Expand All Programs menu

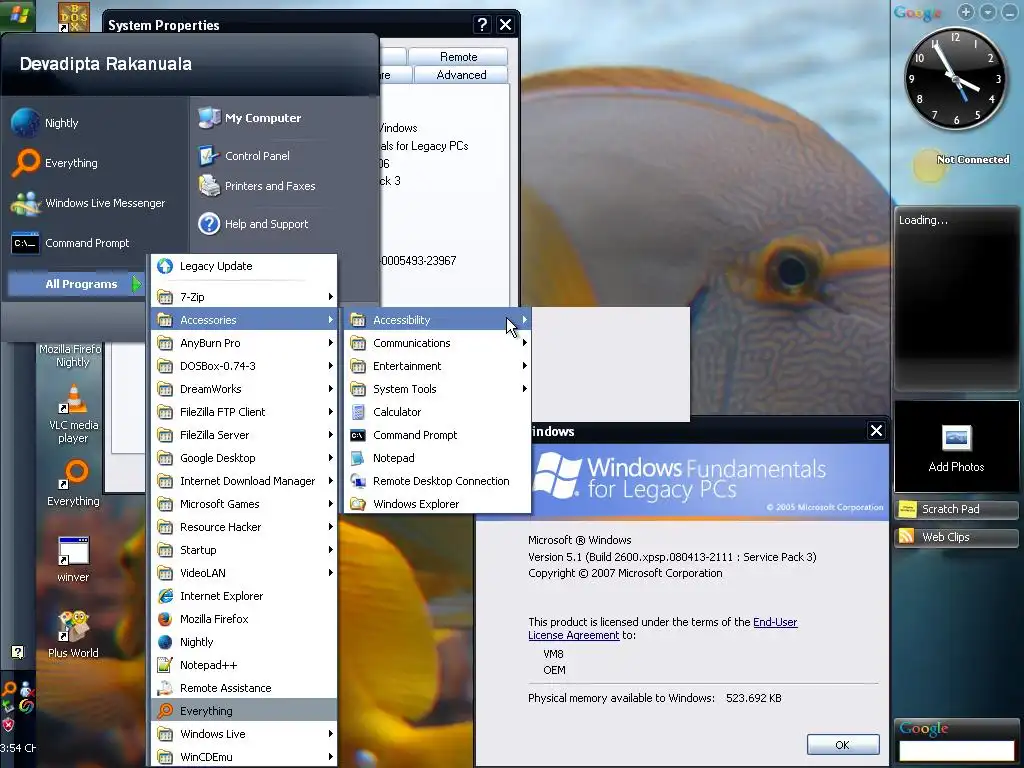pyautogui.click(x=74, y=284)
